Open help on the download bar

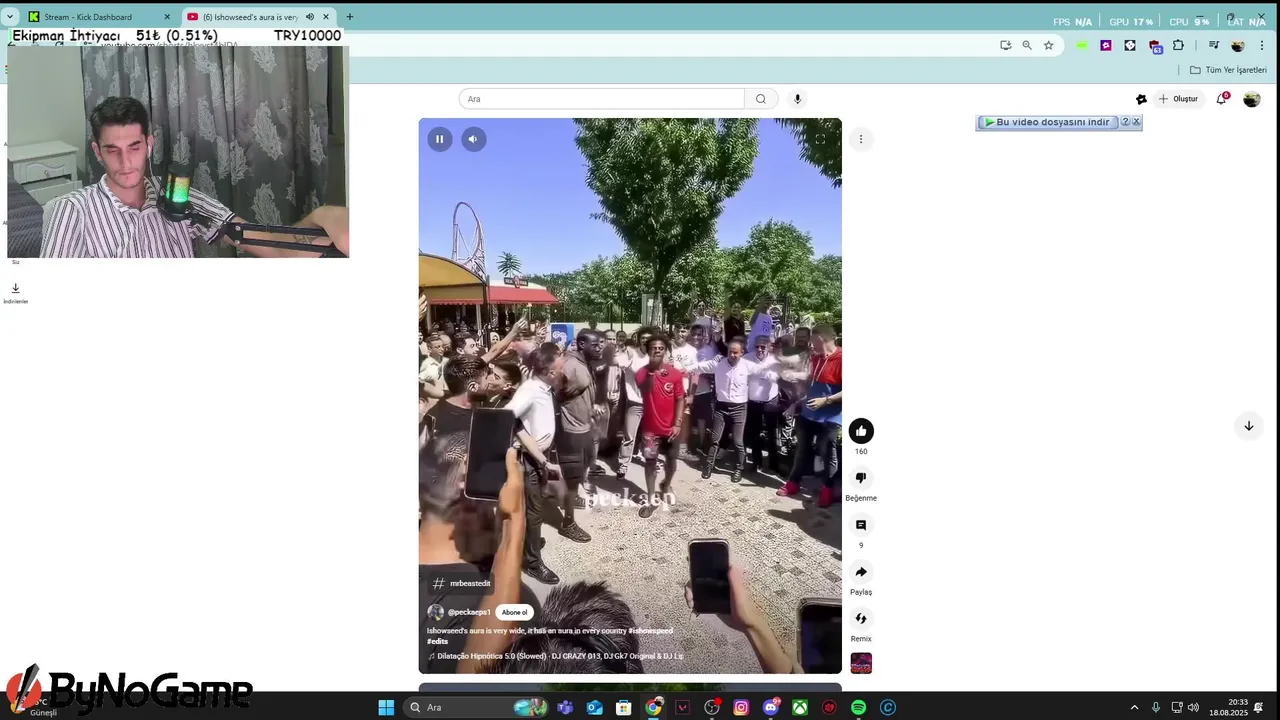pyautogui.click(x=1125, y=122)
